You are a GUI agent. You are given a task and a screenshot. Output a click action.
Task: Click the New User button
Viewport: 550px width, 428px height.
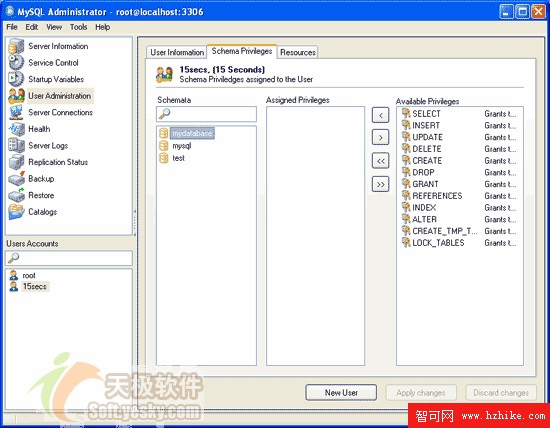point(341,393)
